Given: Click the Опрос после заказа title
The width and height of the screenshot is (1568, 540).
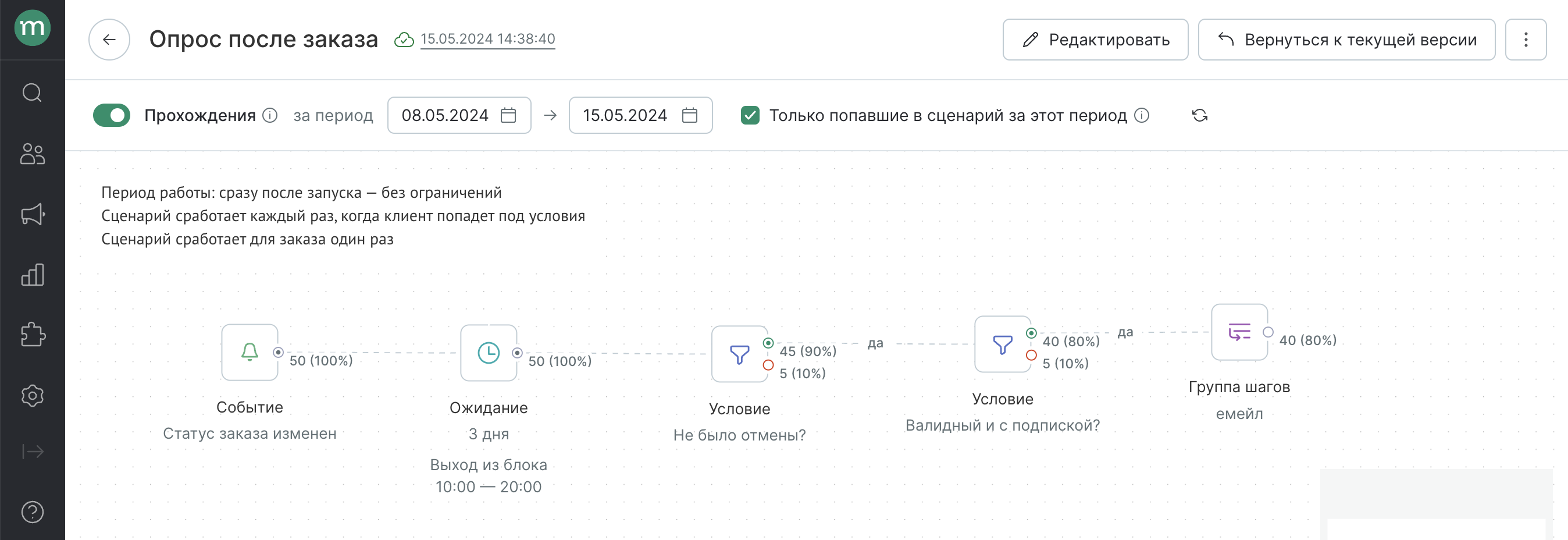Looking at the screenshot, I should (263, 39).
